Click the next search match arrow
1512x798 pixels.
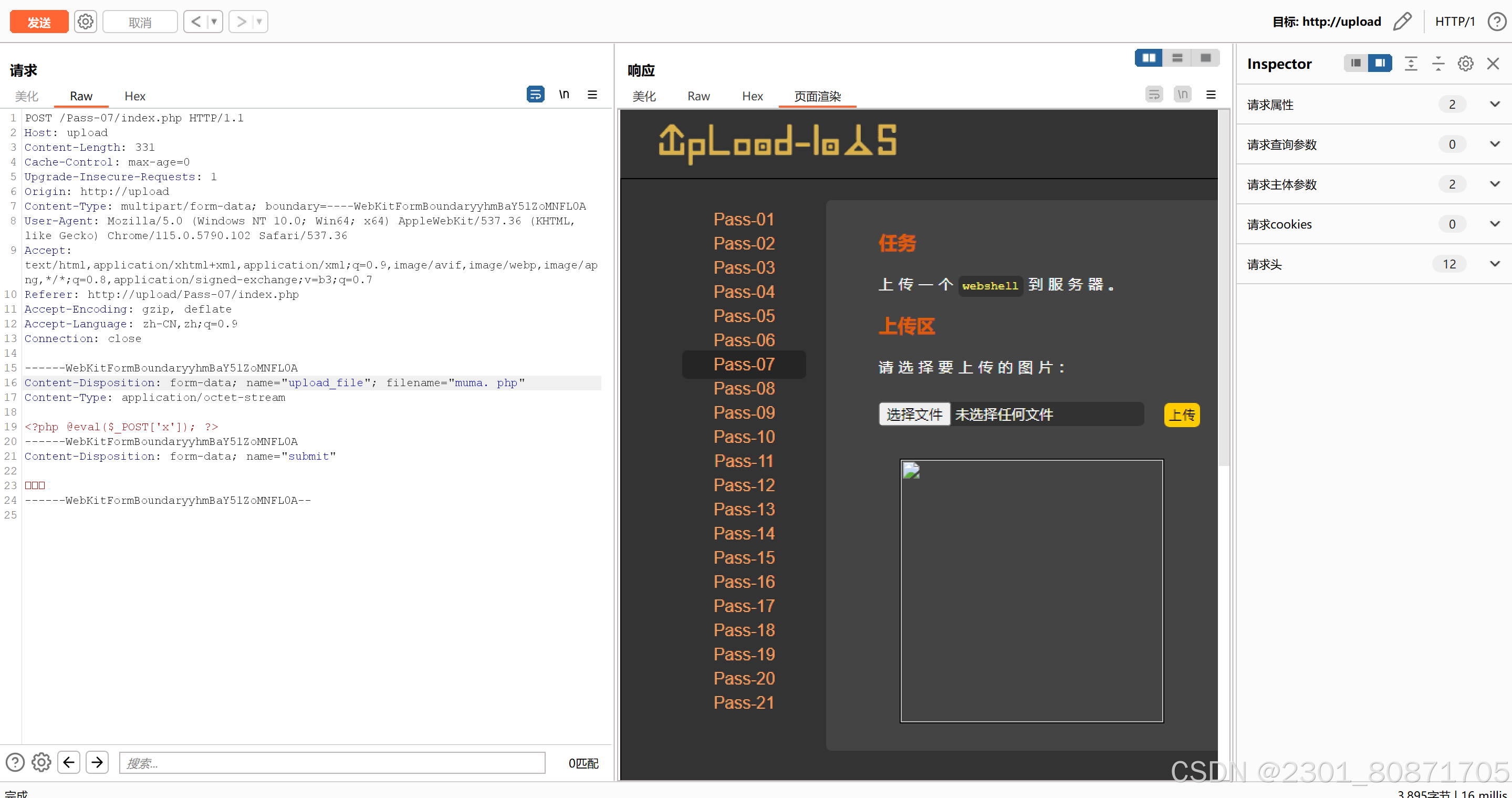click(x=98, y=762)
